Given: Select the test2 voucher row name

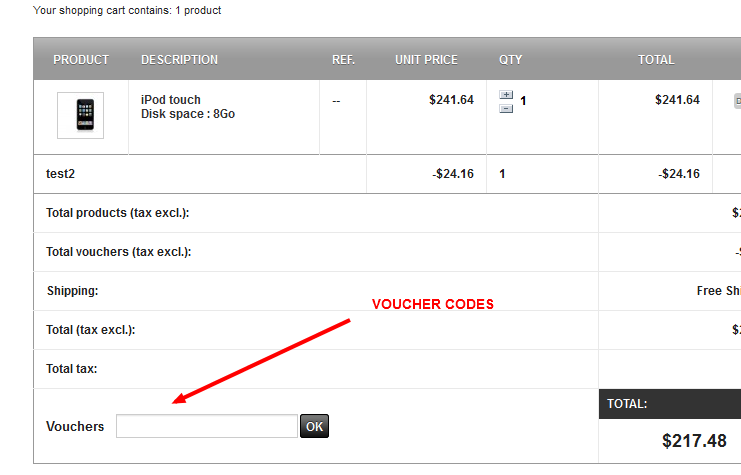Looking at the screenshot, I should [61, 174].
